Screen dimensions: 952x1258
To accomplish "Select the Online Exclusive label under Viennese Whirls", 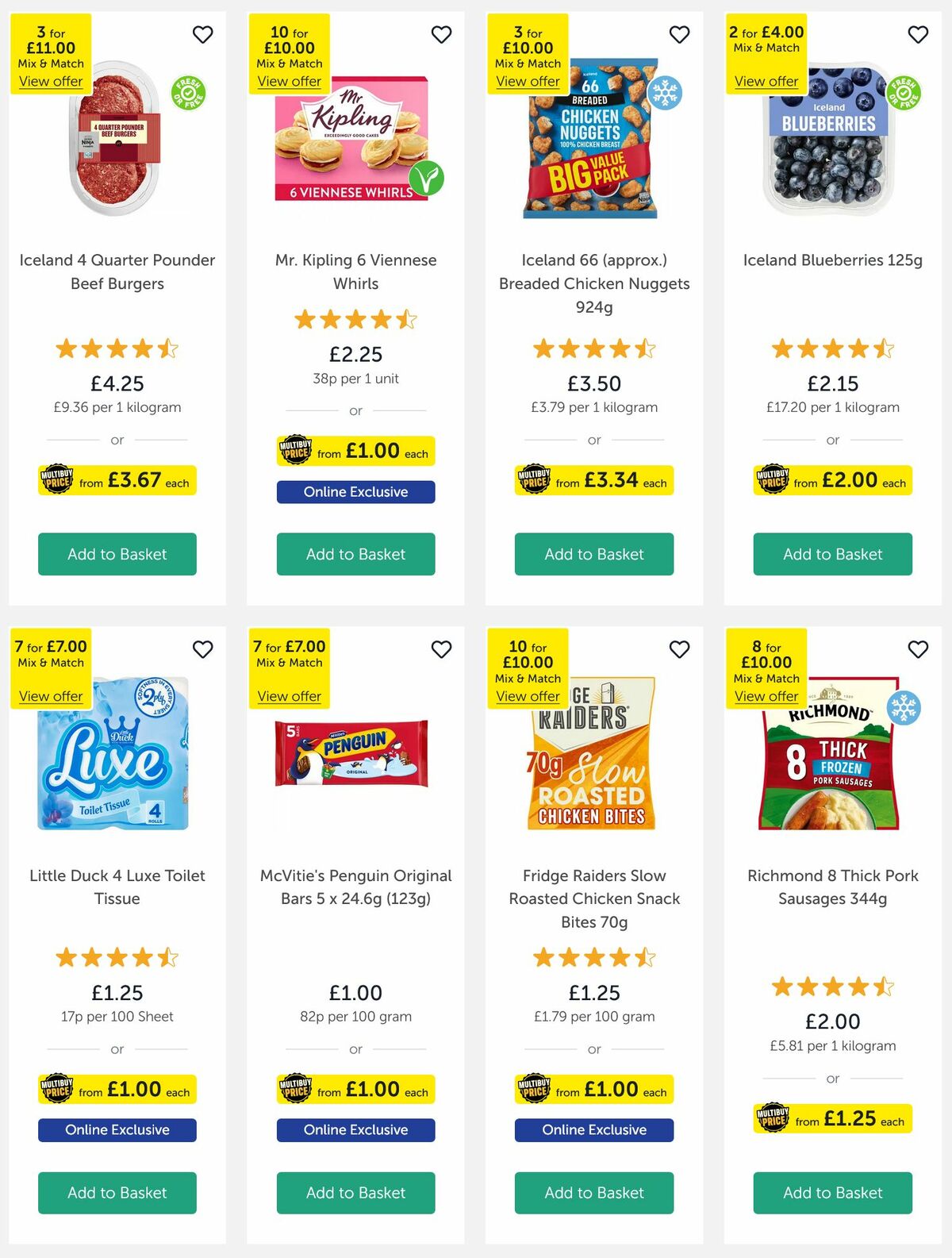I will click(x=355, y=492).
